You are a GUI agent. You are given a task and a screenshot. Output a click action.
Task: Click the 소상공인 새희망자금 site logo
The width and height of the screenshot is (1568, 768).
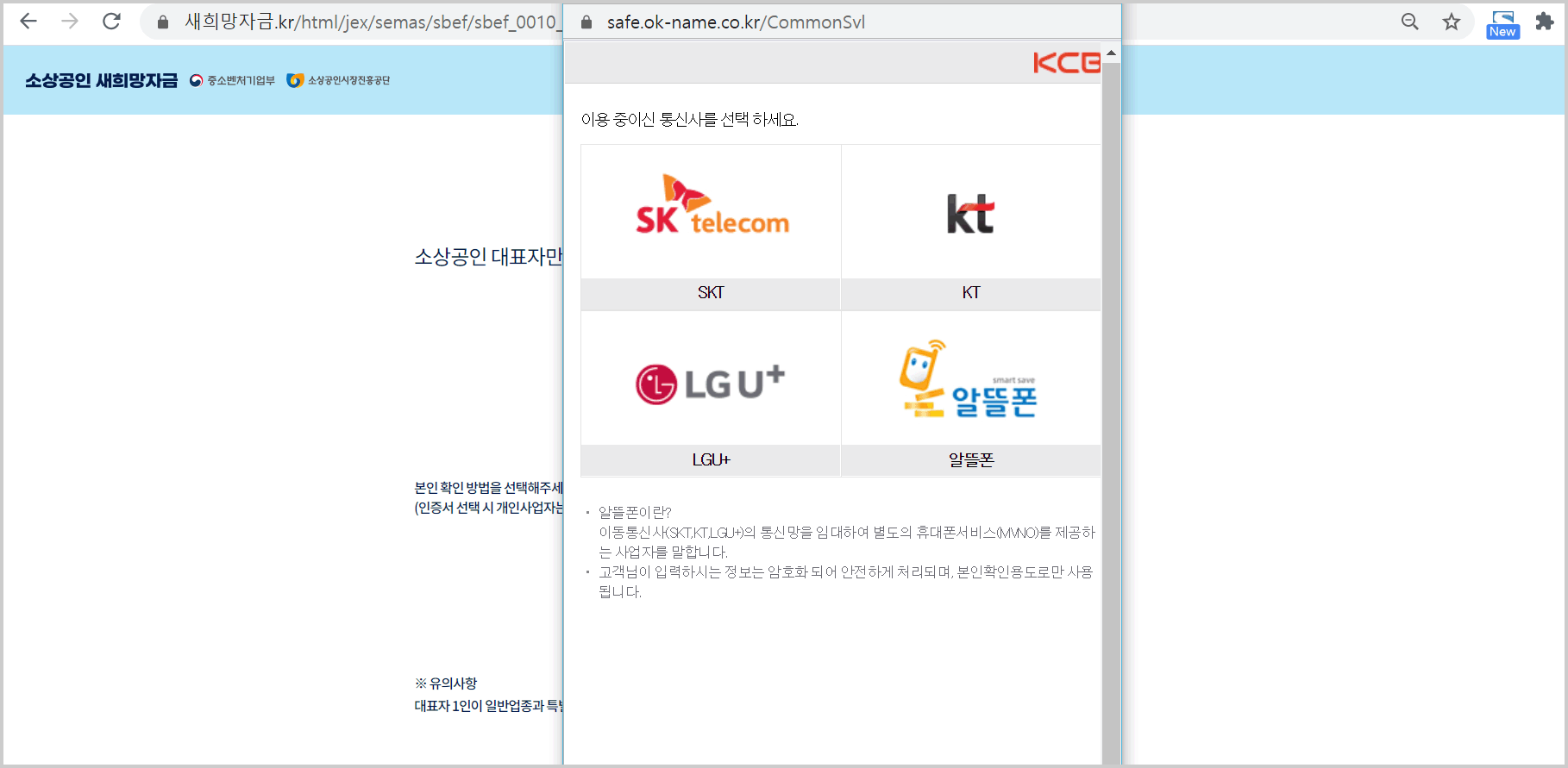(101, 80)
